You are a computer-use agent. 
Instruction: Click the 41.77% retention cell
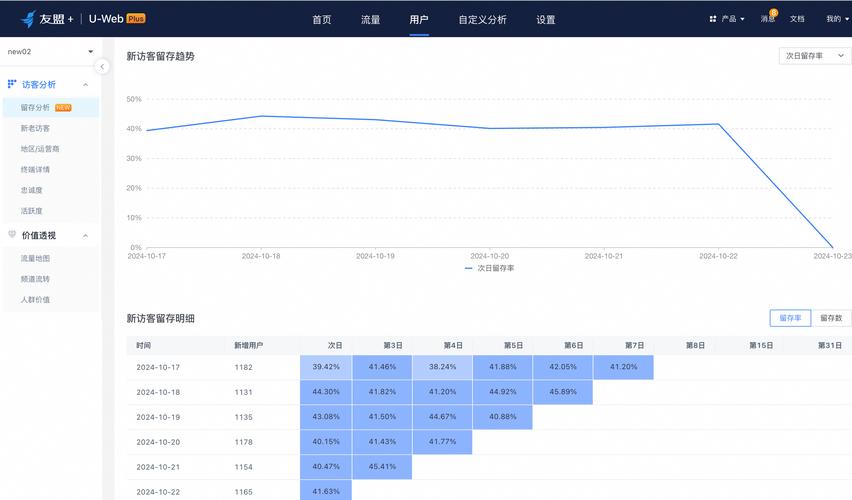tap(442, 442)
